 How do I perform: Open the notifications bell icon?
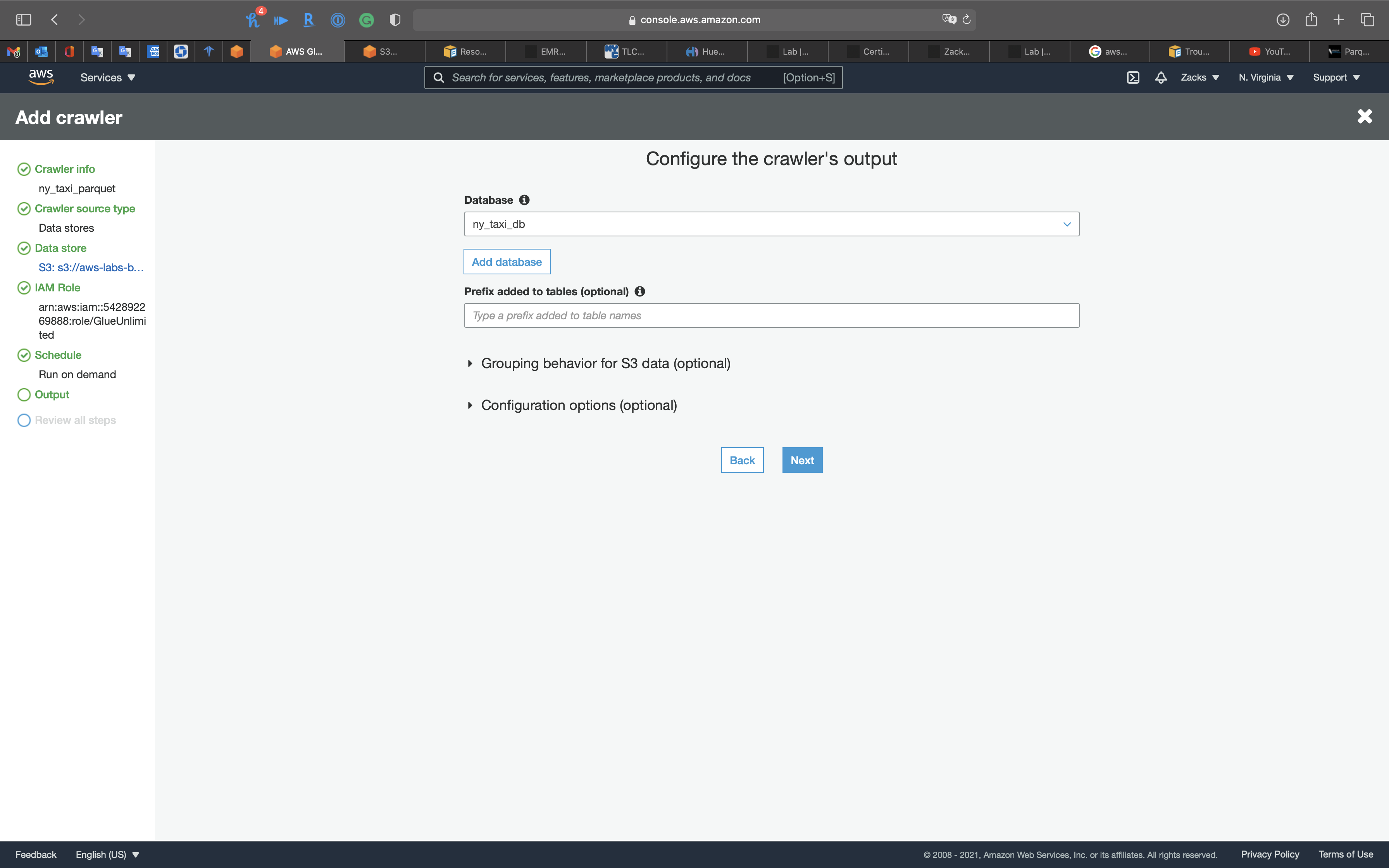pyautogui.click(x=1161, y=77)
